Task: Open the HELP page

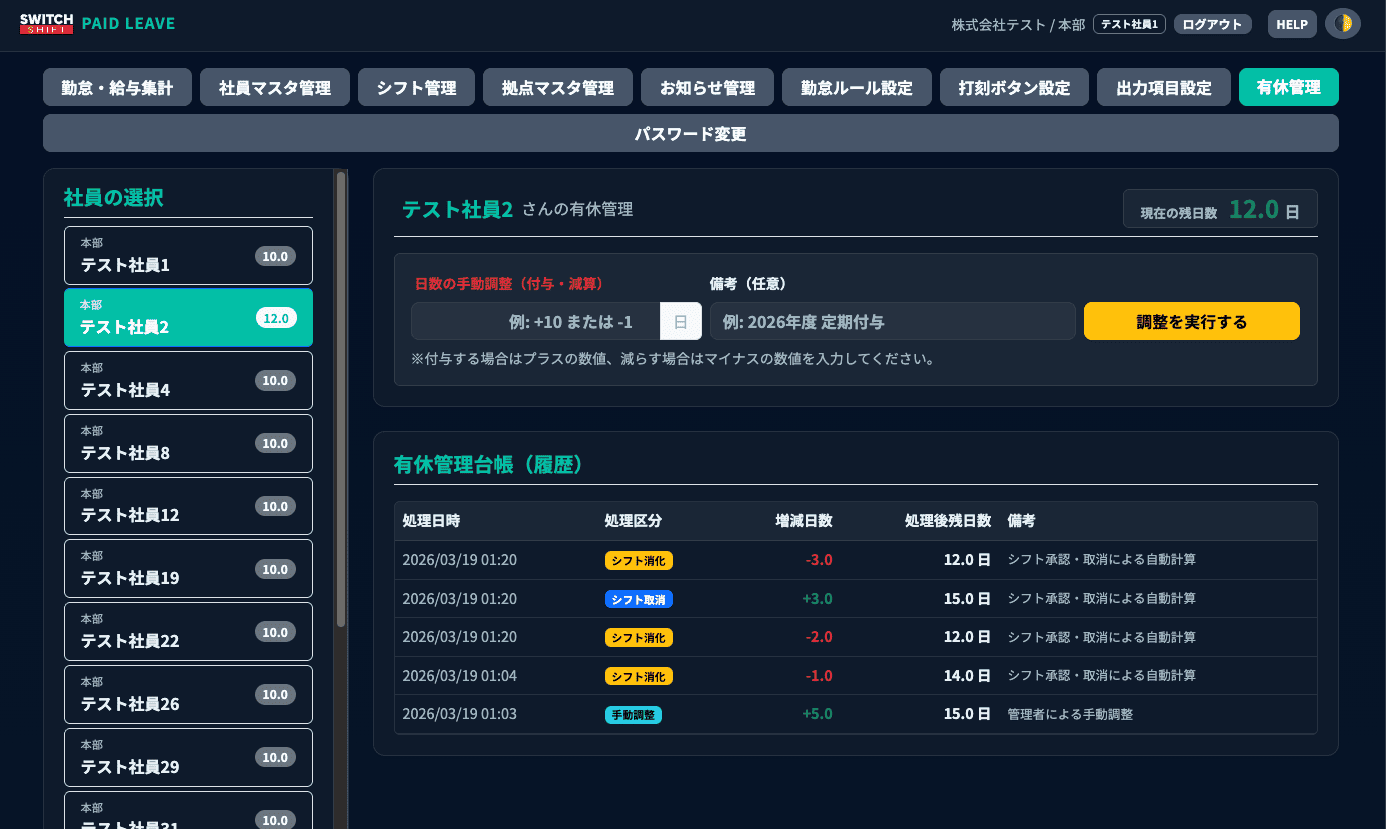Action: [x=1292, y=23]
